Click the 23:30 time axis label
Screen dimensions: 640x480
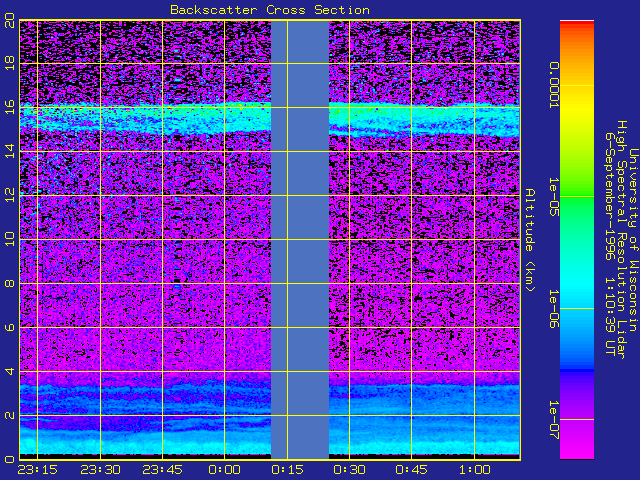100,470
